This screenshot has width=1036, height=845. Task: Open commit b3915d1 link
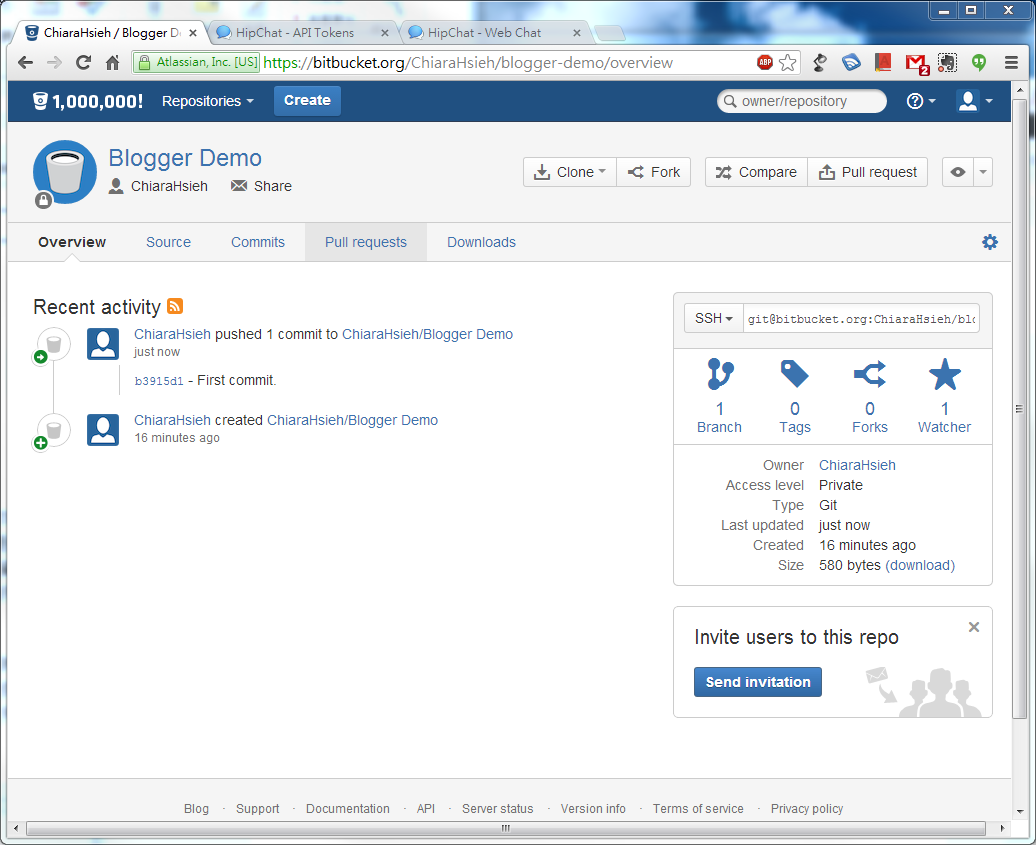tap(159, 381)
